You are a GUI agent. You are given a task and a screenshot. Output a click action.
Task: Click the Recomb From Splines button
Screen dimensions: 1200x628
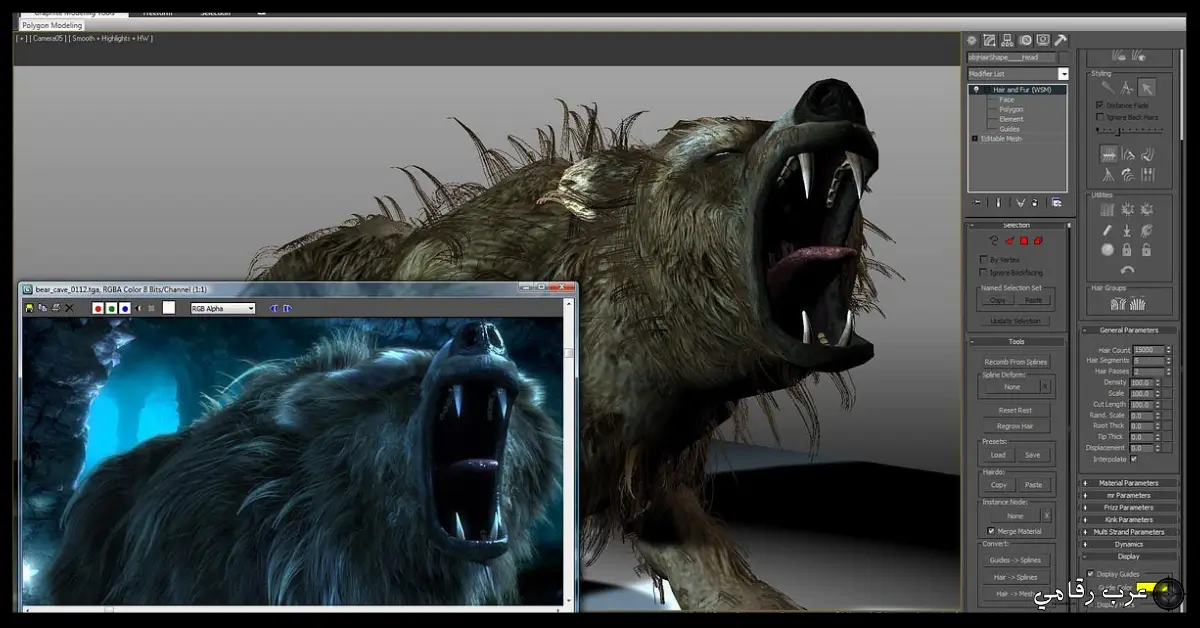tap(1015, 362)
